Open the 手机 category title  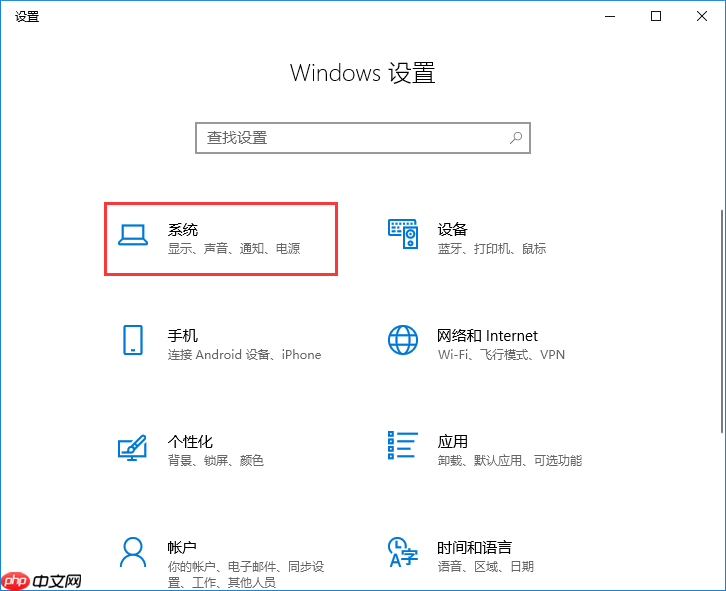(183, 335)
